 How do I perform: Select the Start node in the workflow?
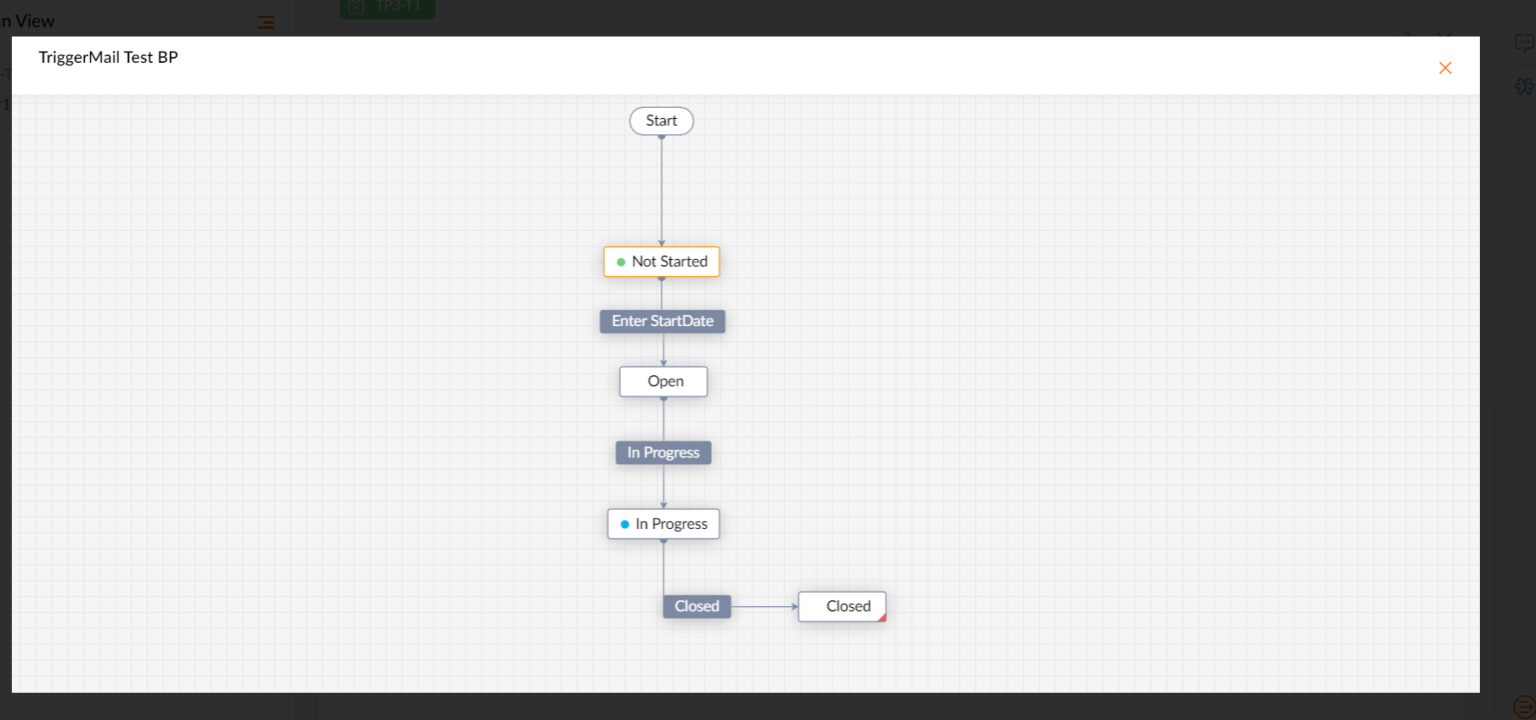[661, 120]
